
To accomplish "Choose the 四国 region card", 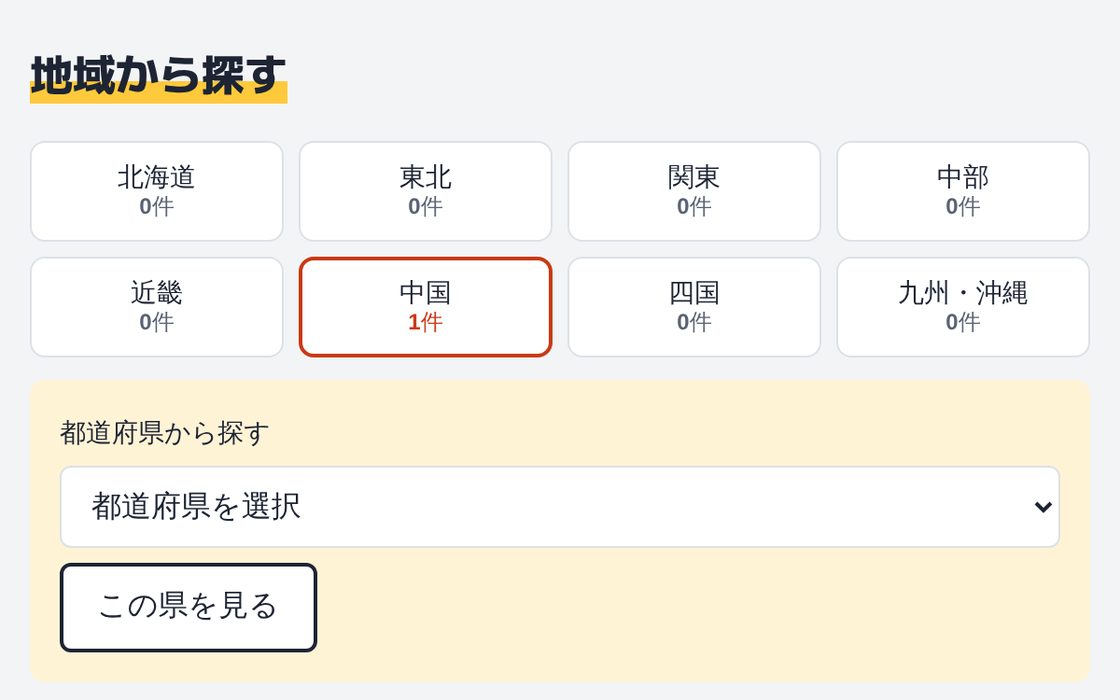I will 694,307.
